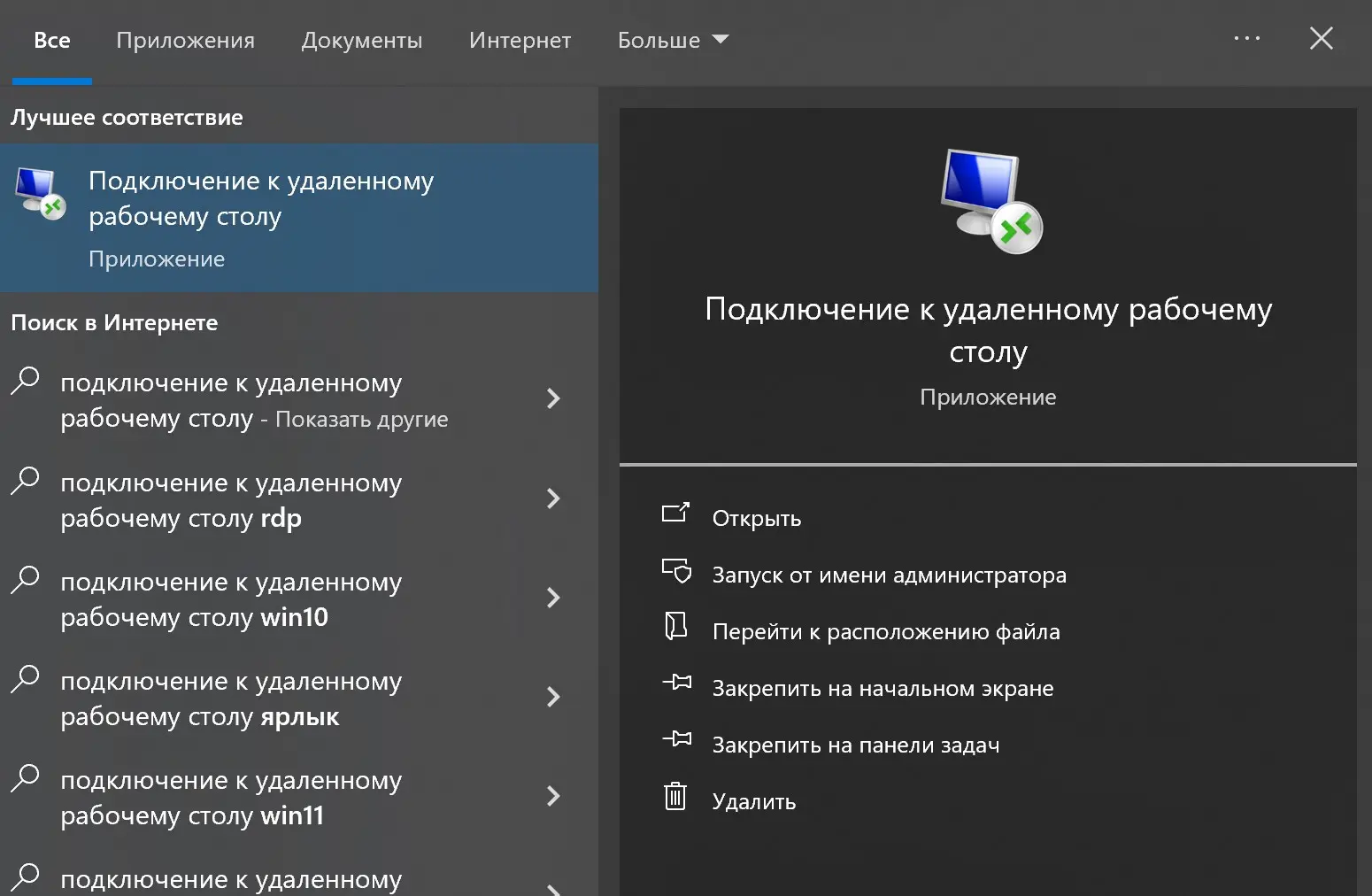Click the large Remote Desktop icon in preview

click(989, 202)
